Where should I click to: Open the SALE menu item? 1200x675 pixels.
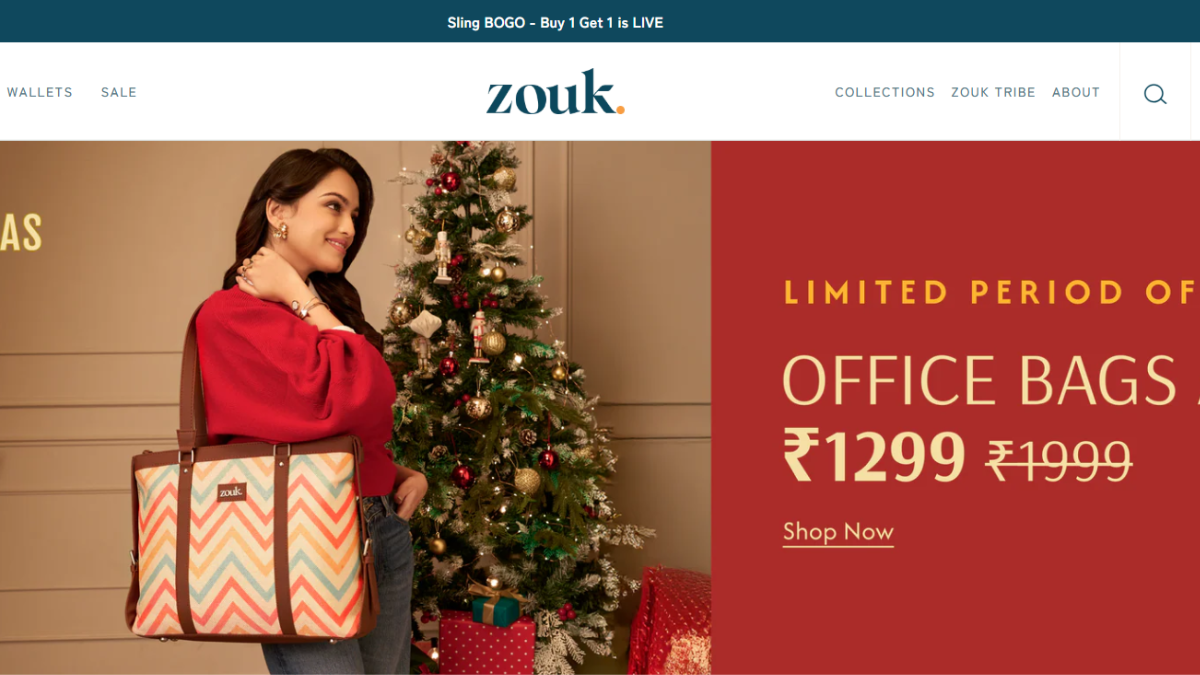[x=119, y=92]
